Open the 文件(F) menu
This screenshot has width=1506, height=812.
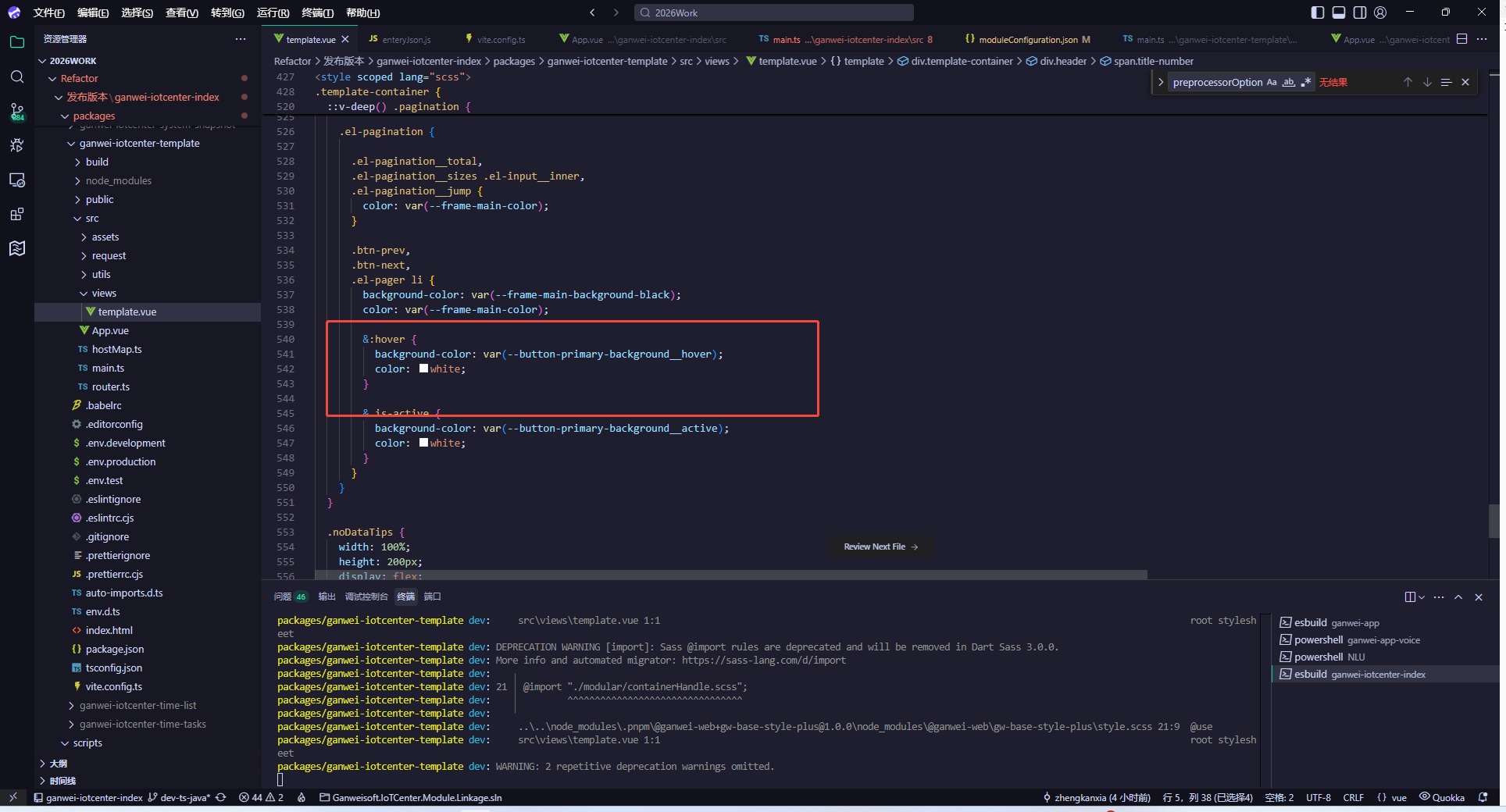48,12
